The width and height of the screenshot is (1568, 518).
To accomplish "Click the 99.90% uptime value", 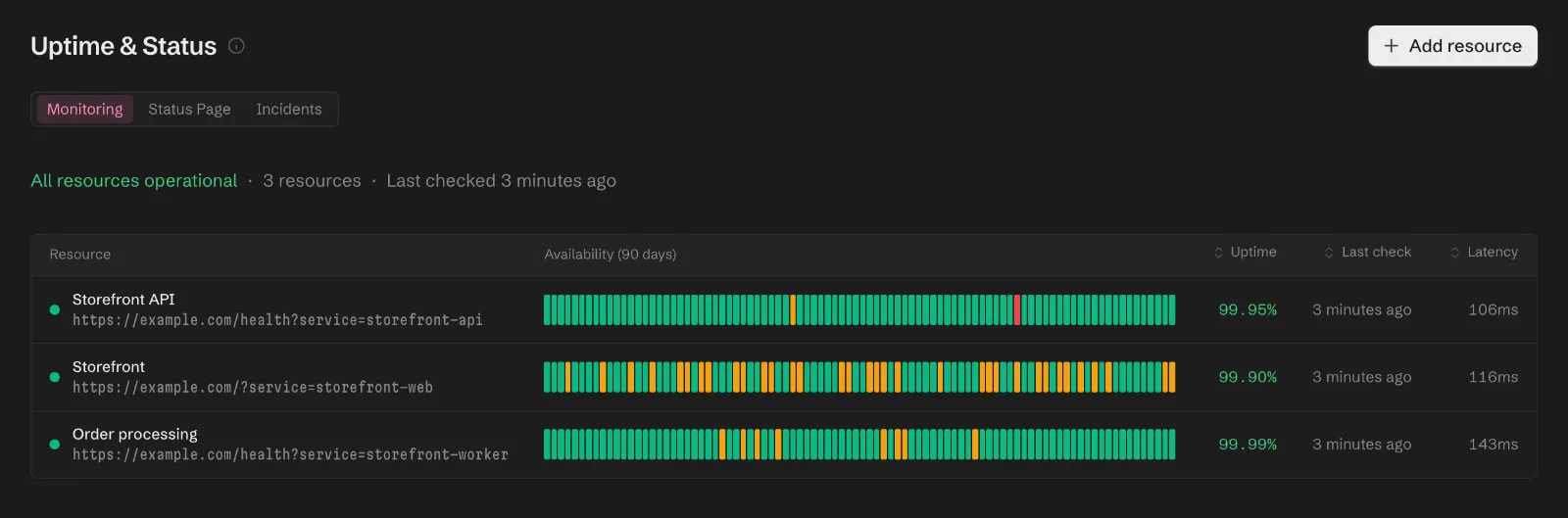I will (x=1248, y=377).
